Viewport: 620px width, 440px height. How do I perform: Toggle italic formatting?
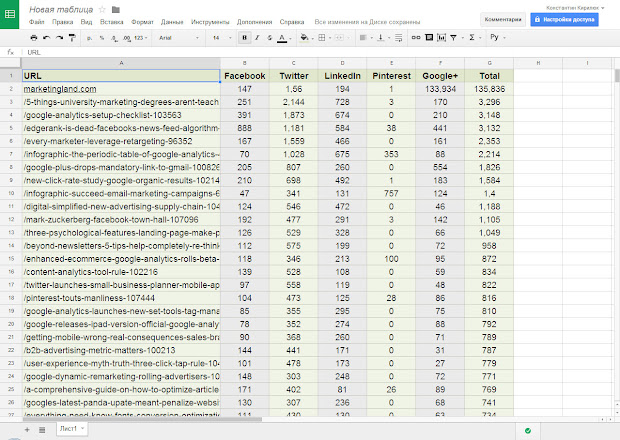[256, 37]
